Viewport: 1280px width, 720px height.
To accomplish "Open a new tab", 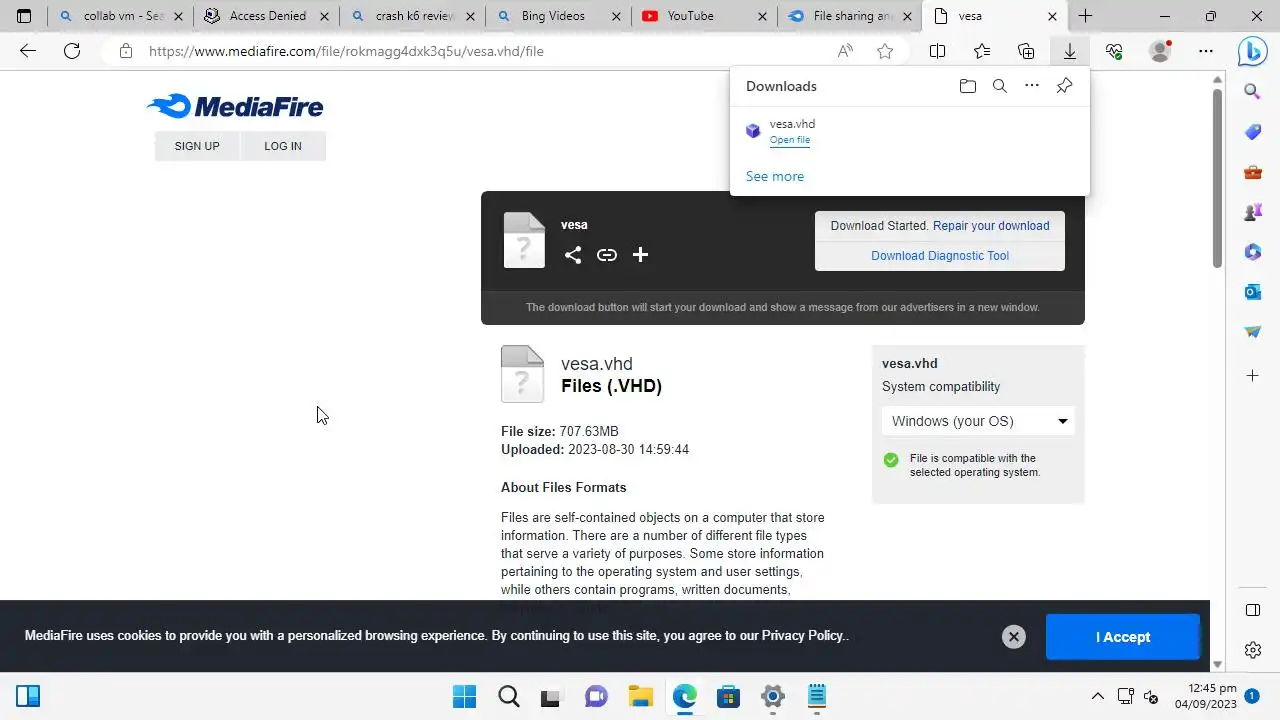I will (1085, 16).
